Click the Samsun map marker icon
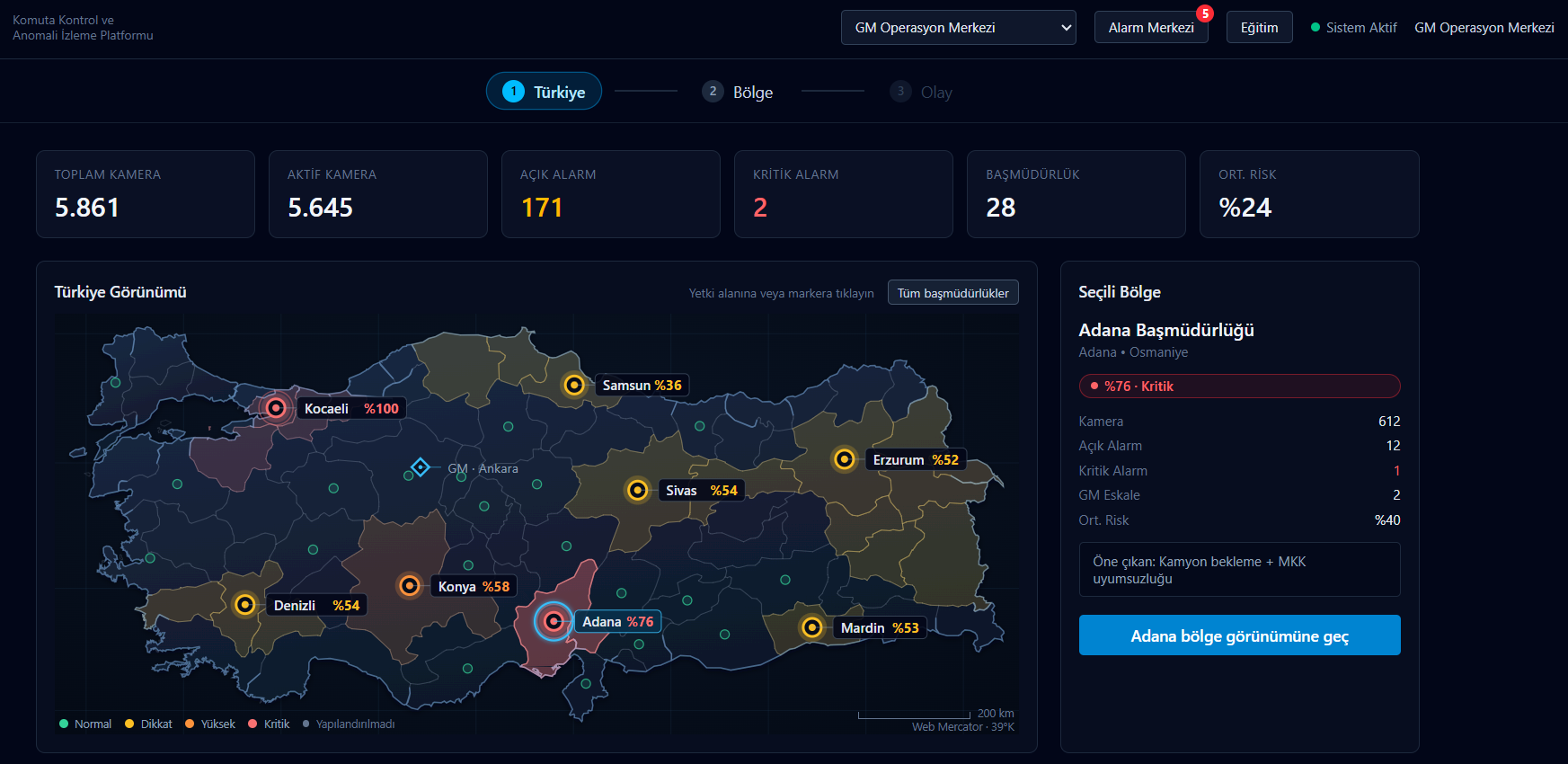The image size is (1568, 764). (573, 385)
